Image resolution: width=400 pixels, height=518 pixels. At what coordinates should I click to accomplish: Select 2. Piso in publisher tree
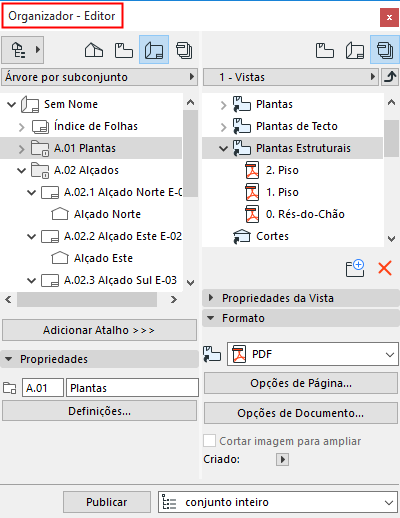[x=282, y=170]
